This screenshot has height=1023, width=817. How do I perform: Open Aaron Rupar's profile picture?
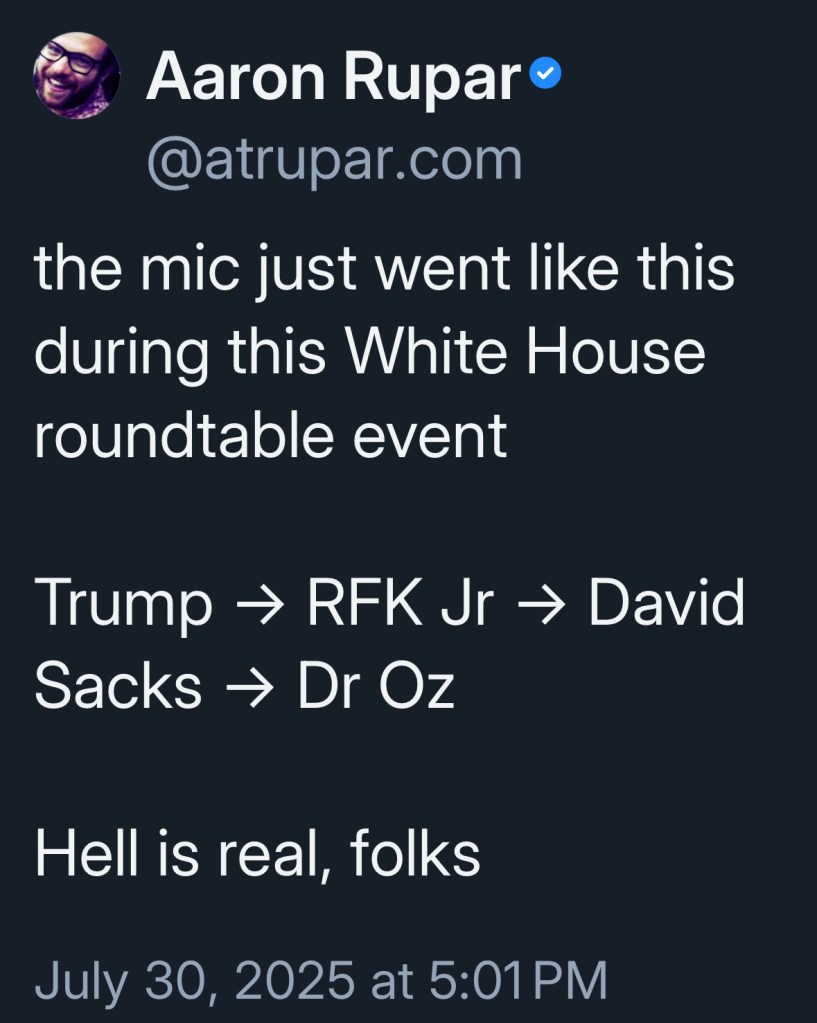pyautogui.click(x=77, y=75)
